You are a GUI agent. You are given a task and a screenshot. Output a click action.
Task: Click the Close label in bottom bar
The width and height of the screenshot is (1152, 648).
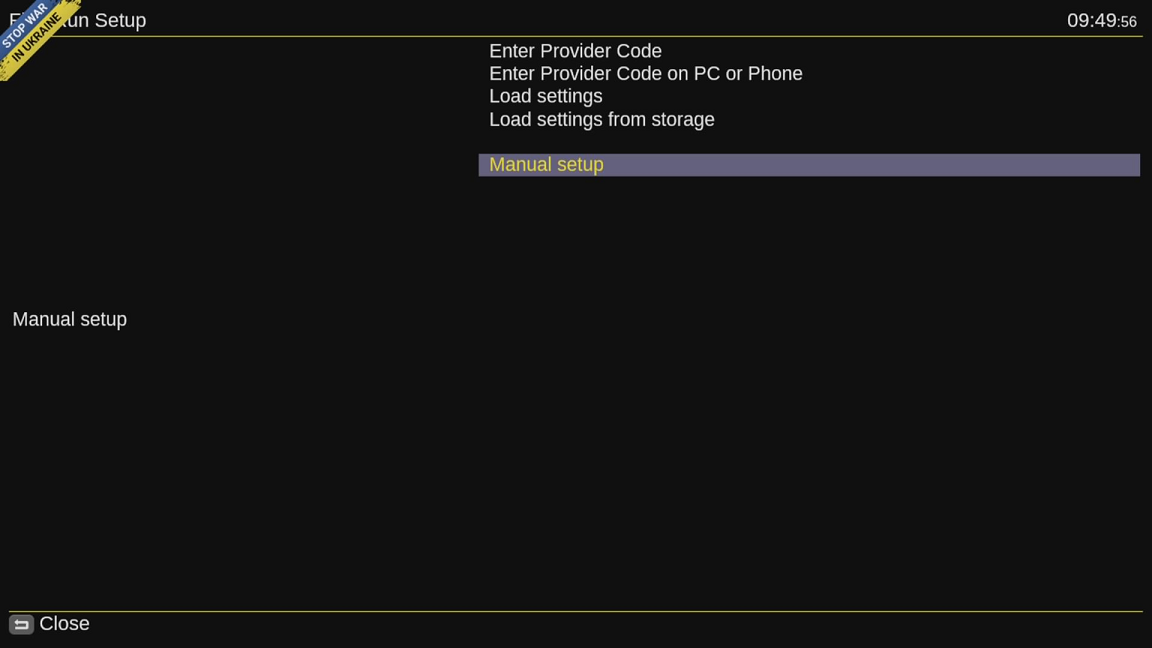(x=65, y=624)
